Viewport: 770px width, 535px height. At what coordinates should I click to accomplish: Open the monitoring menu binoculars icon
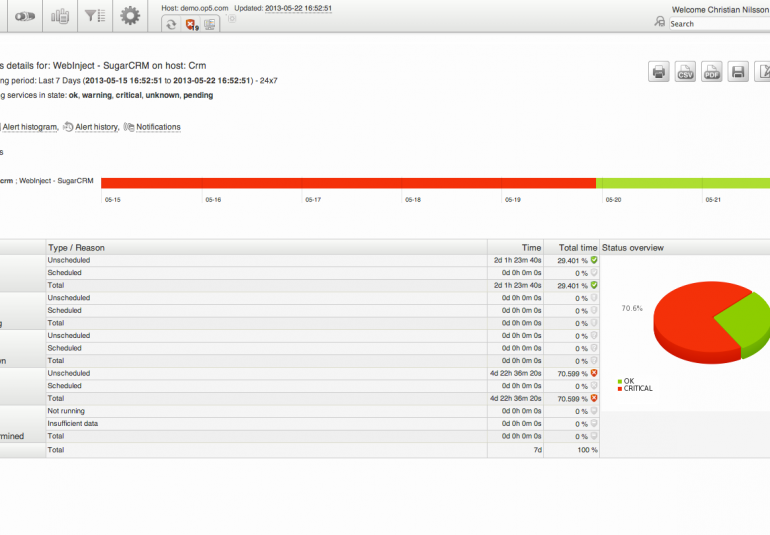point(25,16)
